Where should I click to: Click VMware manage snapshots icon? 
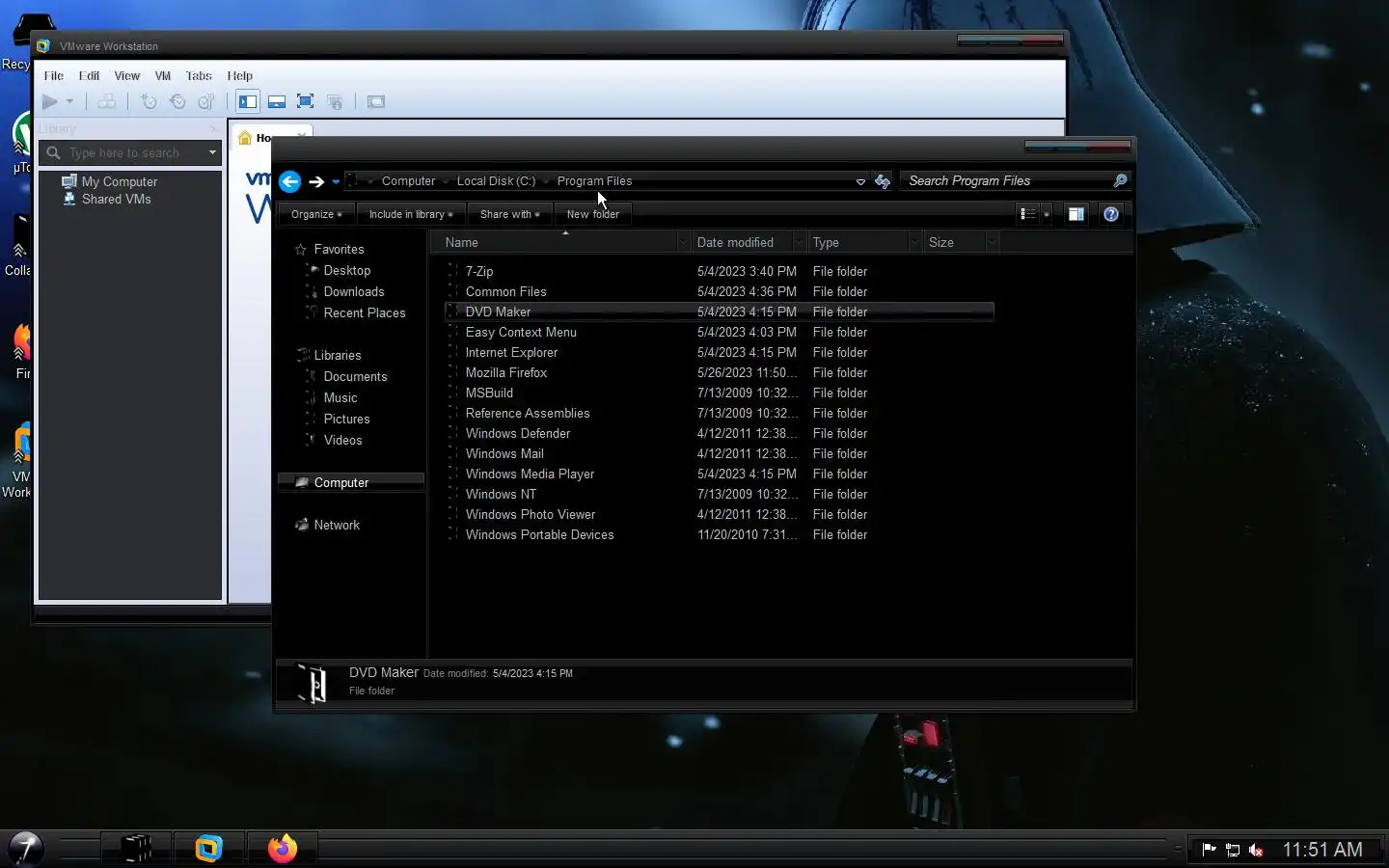pyautogui.click(x=206, y=101)
